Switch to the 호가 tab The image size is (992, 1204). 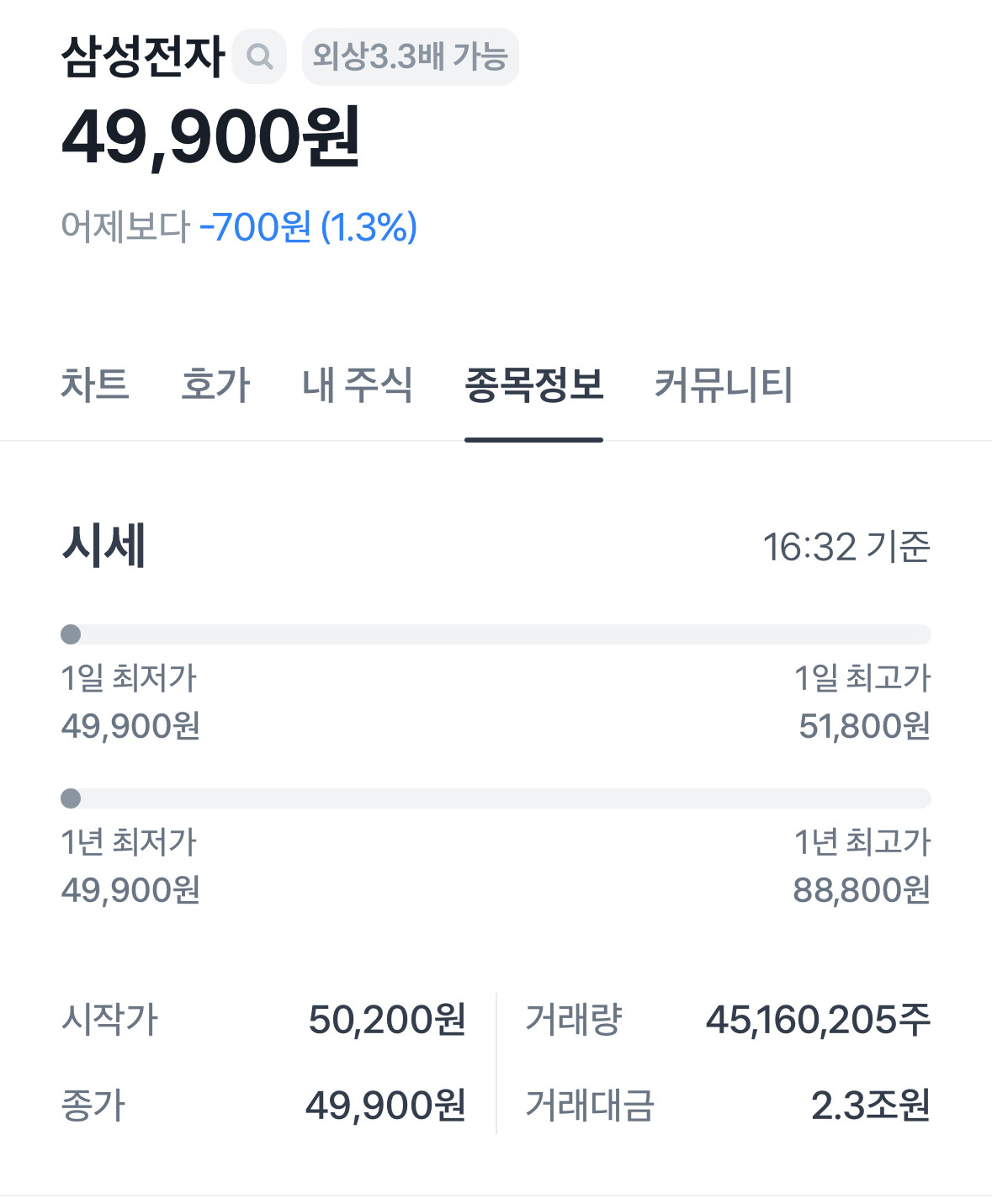[215, 385]
